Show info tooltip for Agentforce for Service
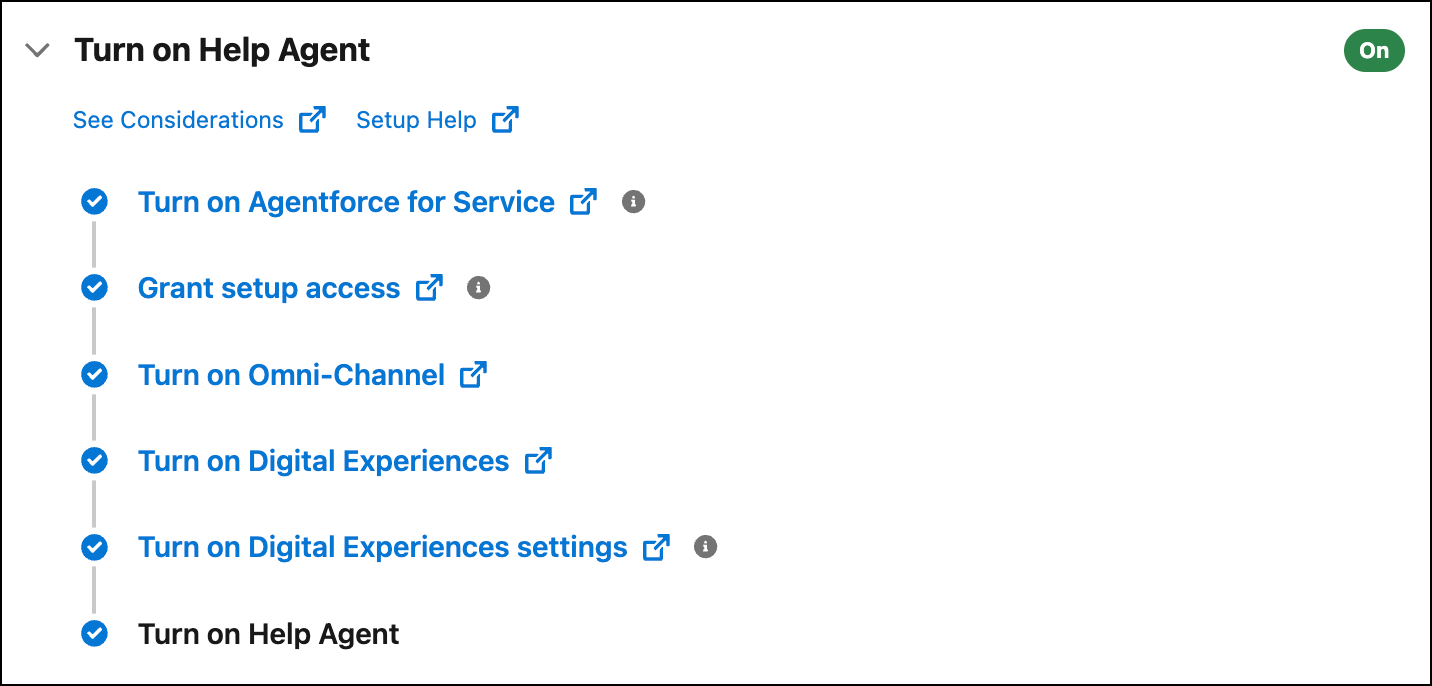Viewport: 1432px width, 686px height. (x=633, y=202)
